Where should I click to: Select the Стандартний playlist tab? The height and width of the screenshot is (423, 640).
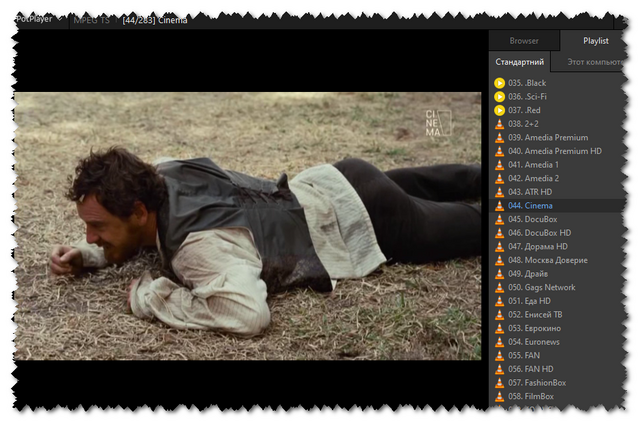point(520,62)
